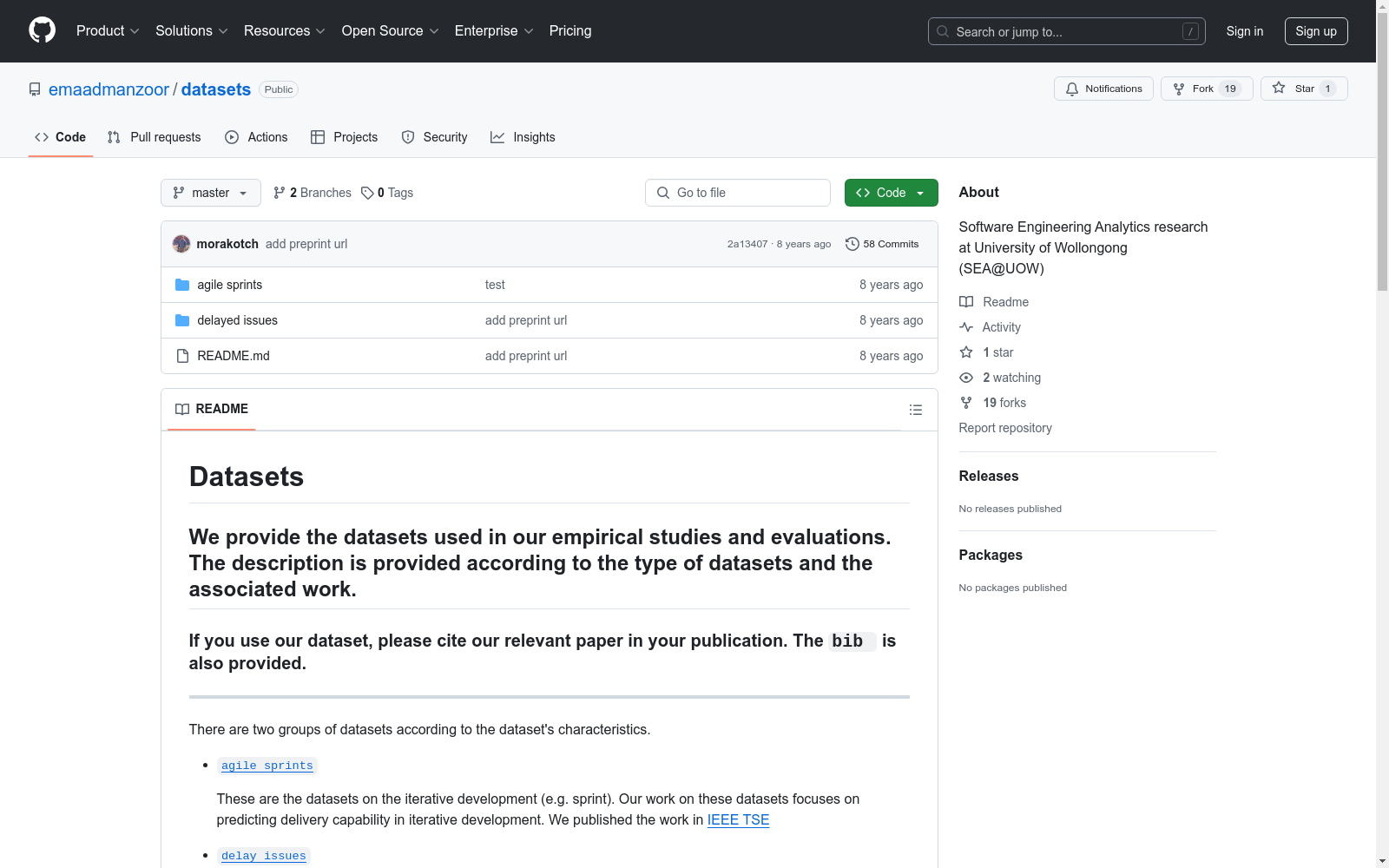The image size is (1389, 868).
Task: Open the agile sprints folder
Action: pyautogui.click(x=230, y=285)
